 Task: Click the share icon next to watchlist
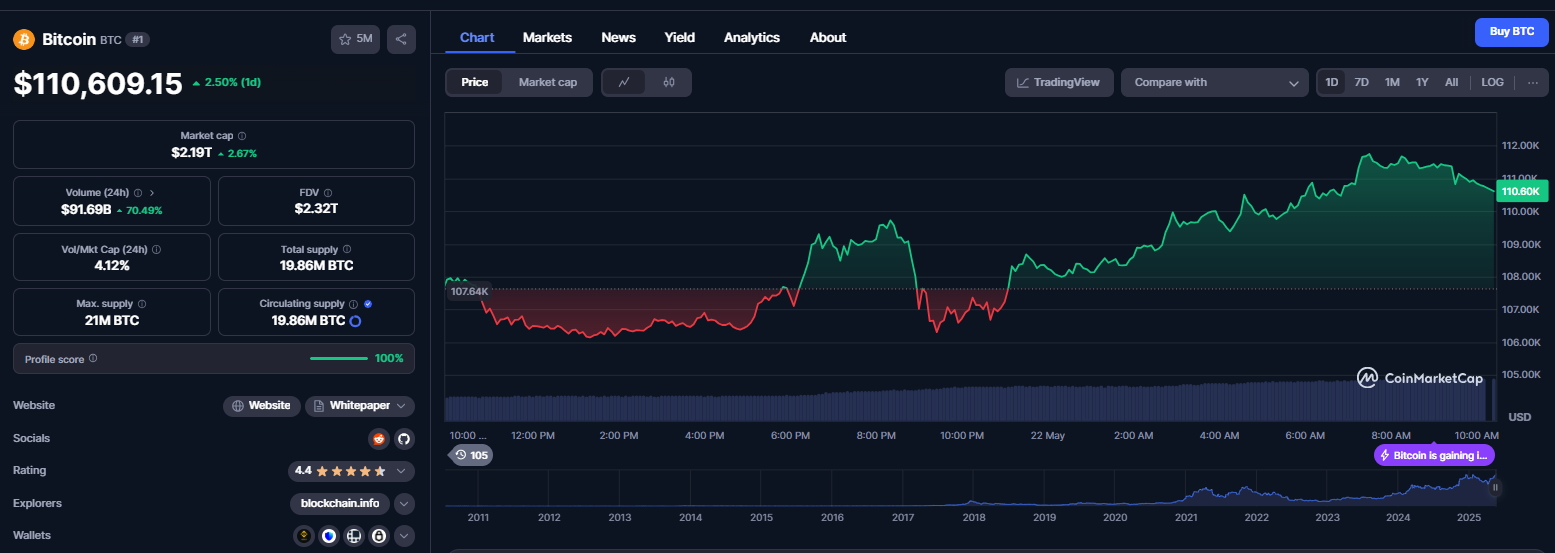pyautogui.click(x=401, y=39)
